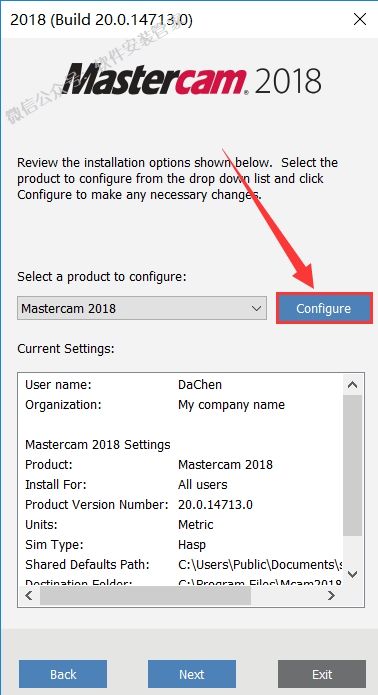Screen dimensions: 378x695
Task: Return with the Back button
Action: coord(63,674)
